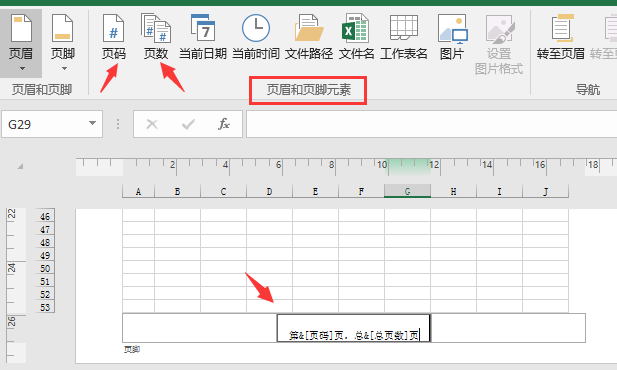Screen dimensions: 617x370
Task: Click the center footer section with page text
Action: click(354, 328)
